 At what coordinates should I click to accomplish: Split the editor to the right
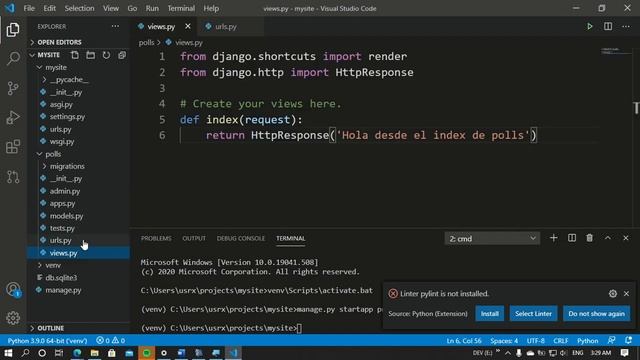pyautogui.click(x=608, y=27)
